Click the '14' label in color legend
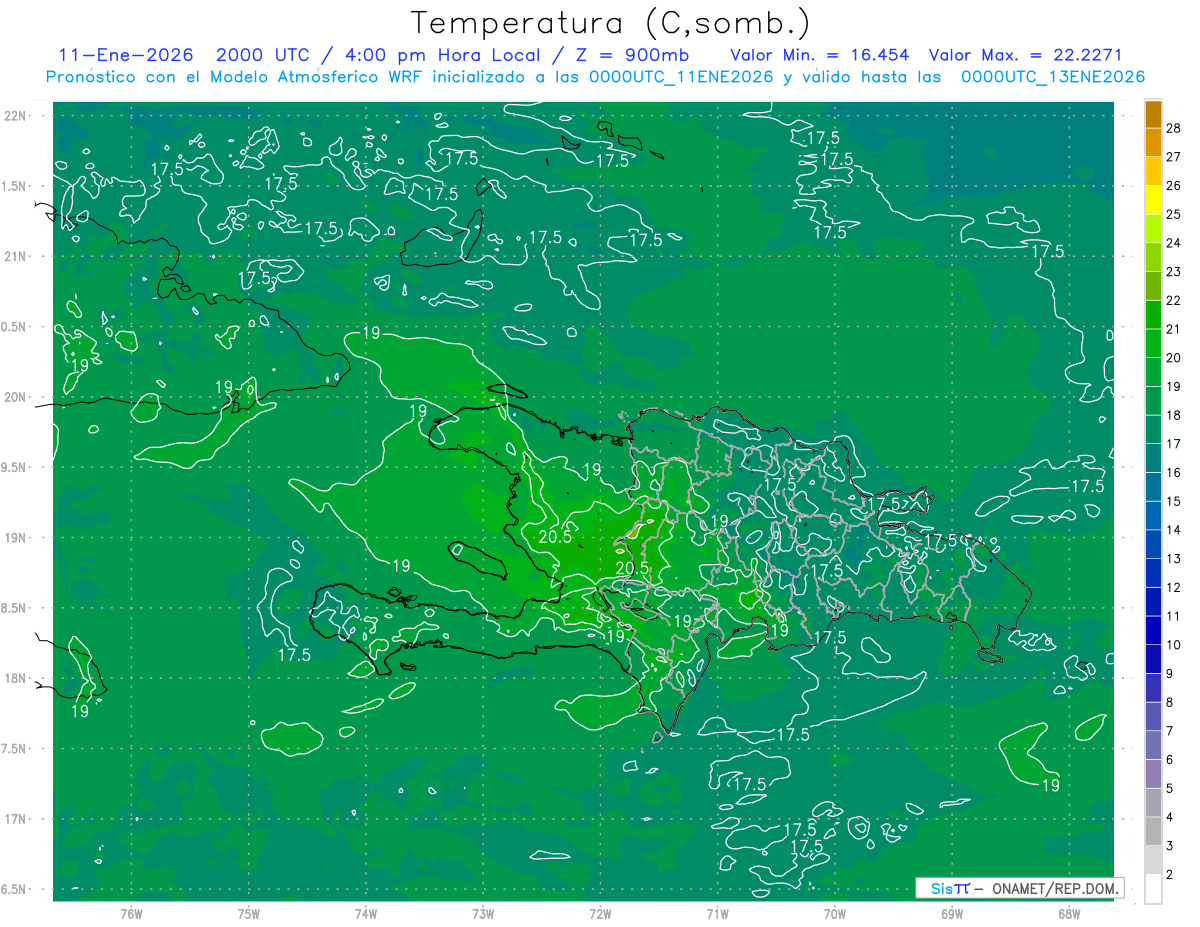 click(x=1173, y=530)
